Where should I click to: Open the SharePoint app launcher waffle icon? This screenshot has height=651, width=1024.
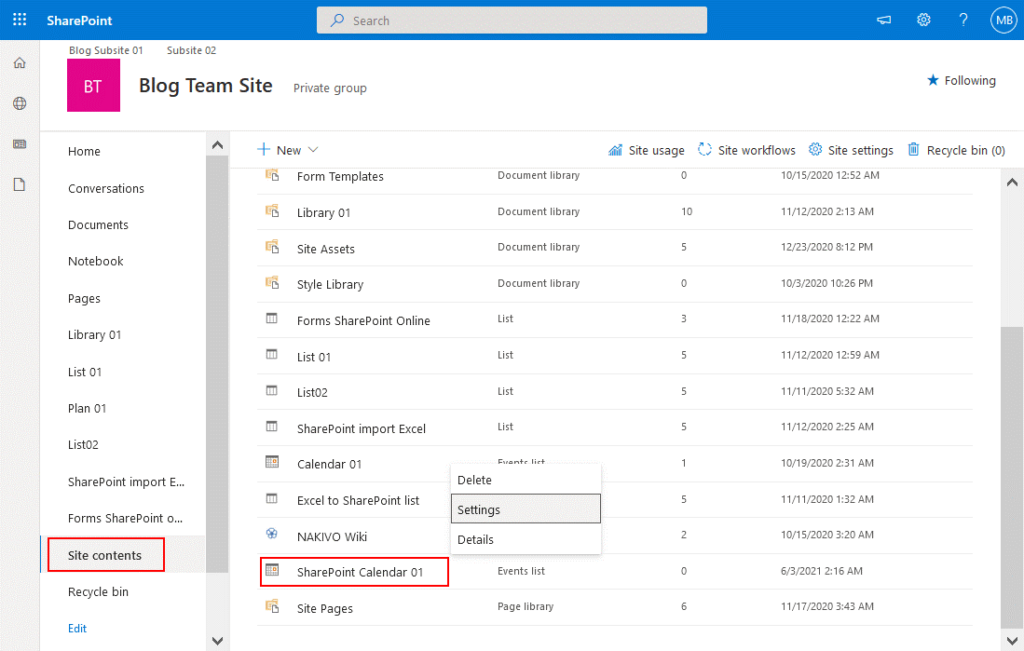[x=18, y=20]
